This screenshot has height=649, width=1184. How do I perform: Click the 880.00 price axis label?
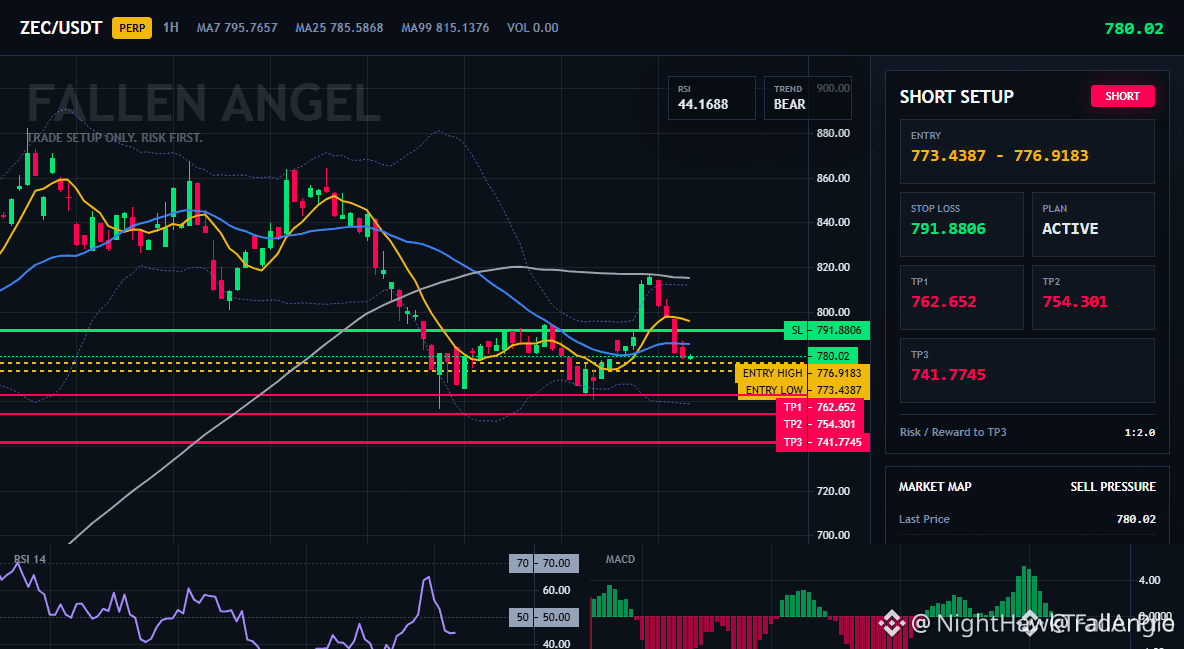(x=833, y=133)
